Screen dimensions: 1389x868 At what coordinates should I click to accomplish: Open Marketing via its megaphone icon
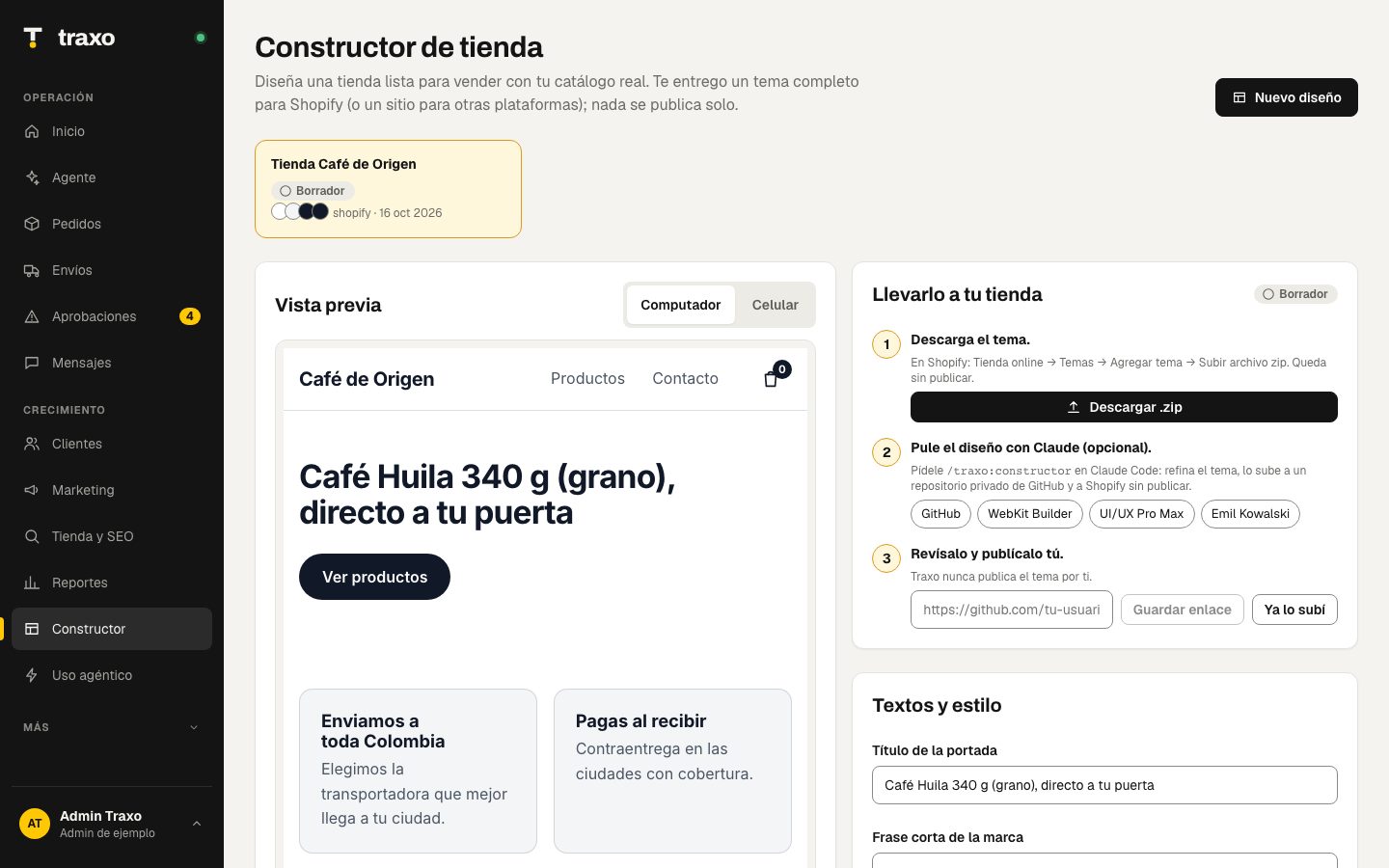coord(32,490)
